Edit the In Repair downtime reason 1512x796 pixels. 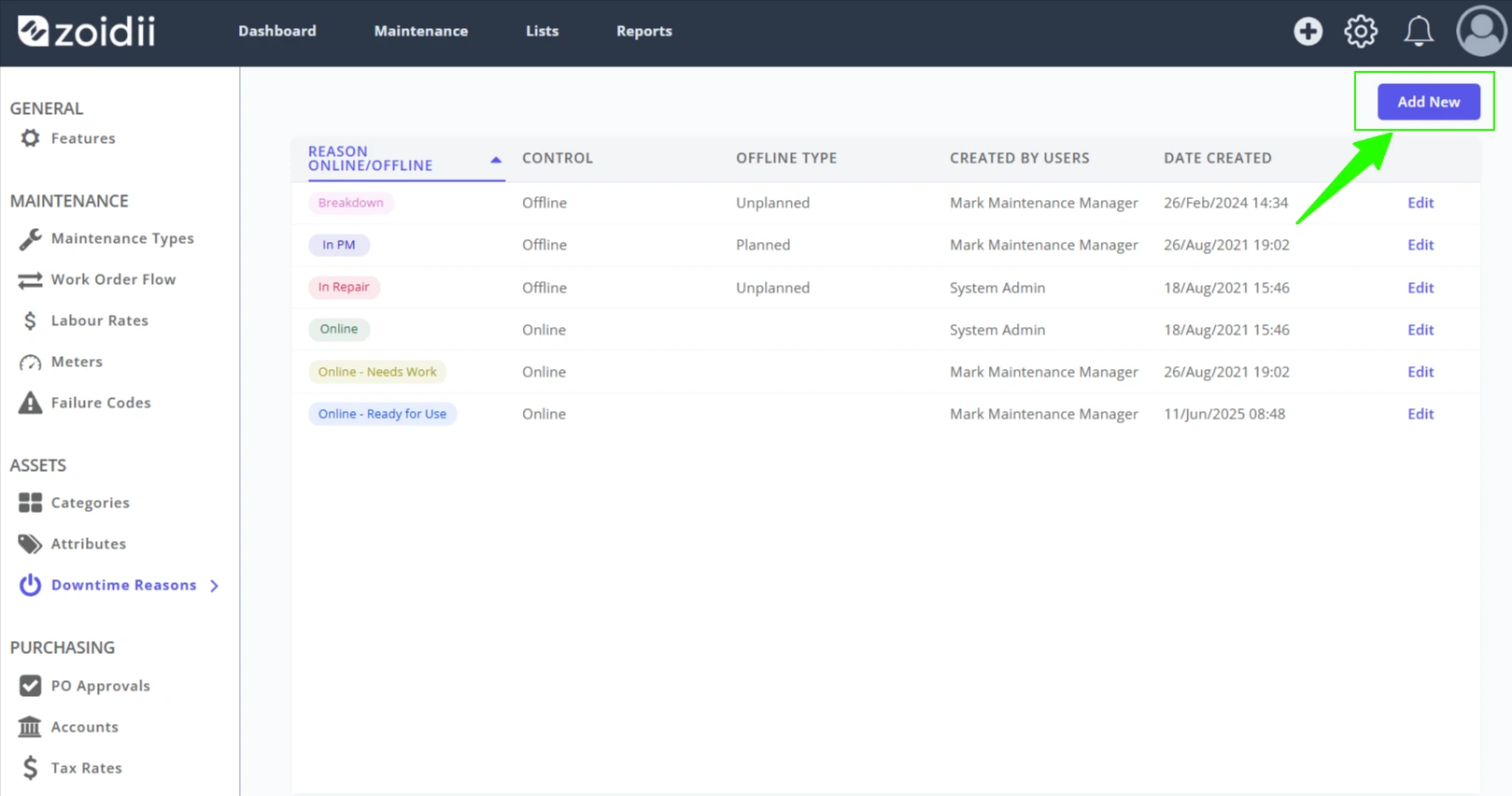click(1420, 288)
